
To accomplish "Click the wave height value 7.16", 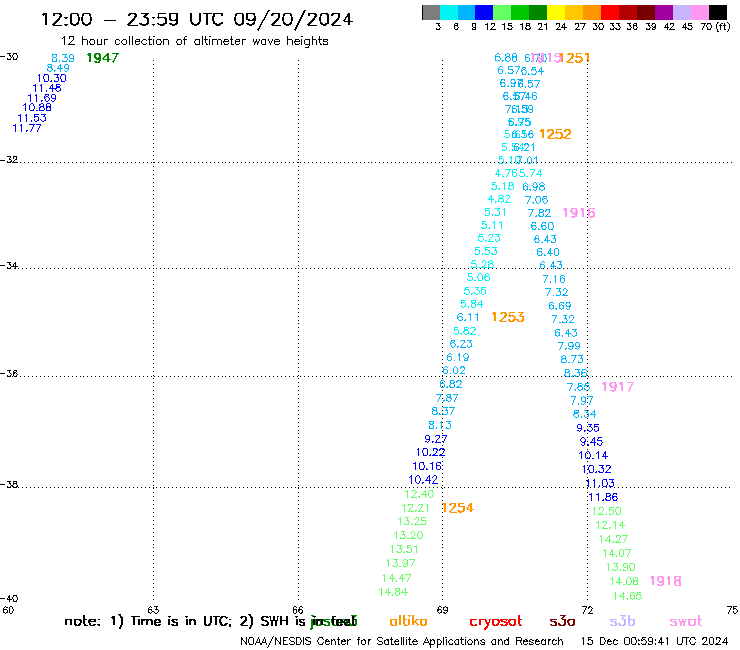I will point(554,279).
